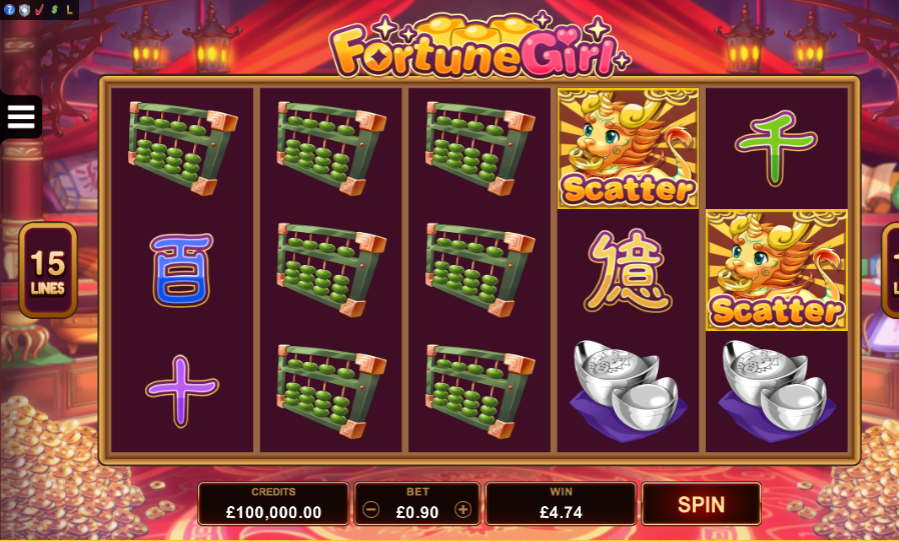
Task: Click the purple cross-shaped character symbol
Action: point(181,391)
